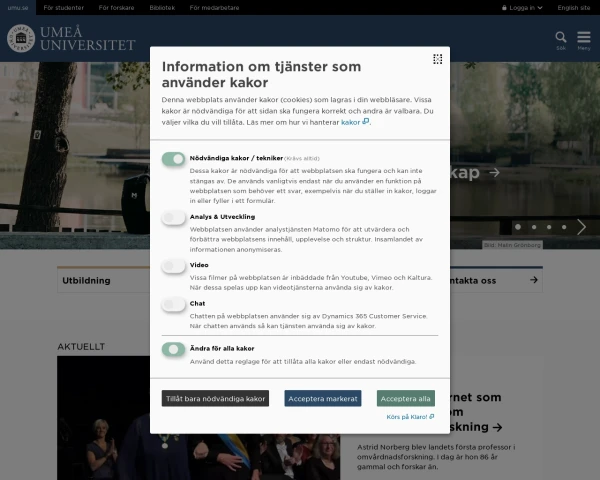Open Bibliotek menu item
The width and height of the screenshot is (600, 480).
pos(162,8)
